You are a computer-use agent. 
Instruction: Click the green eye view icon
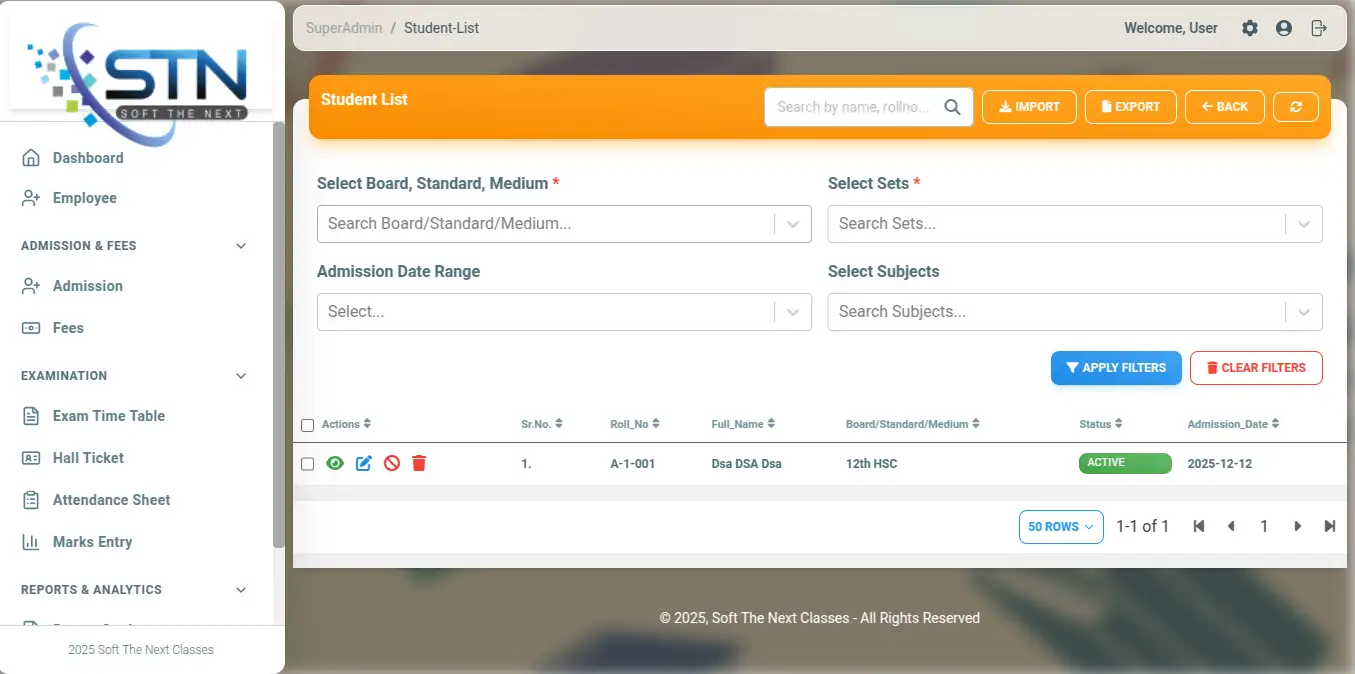click(335, 463)
